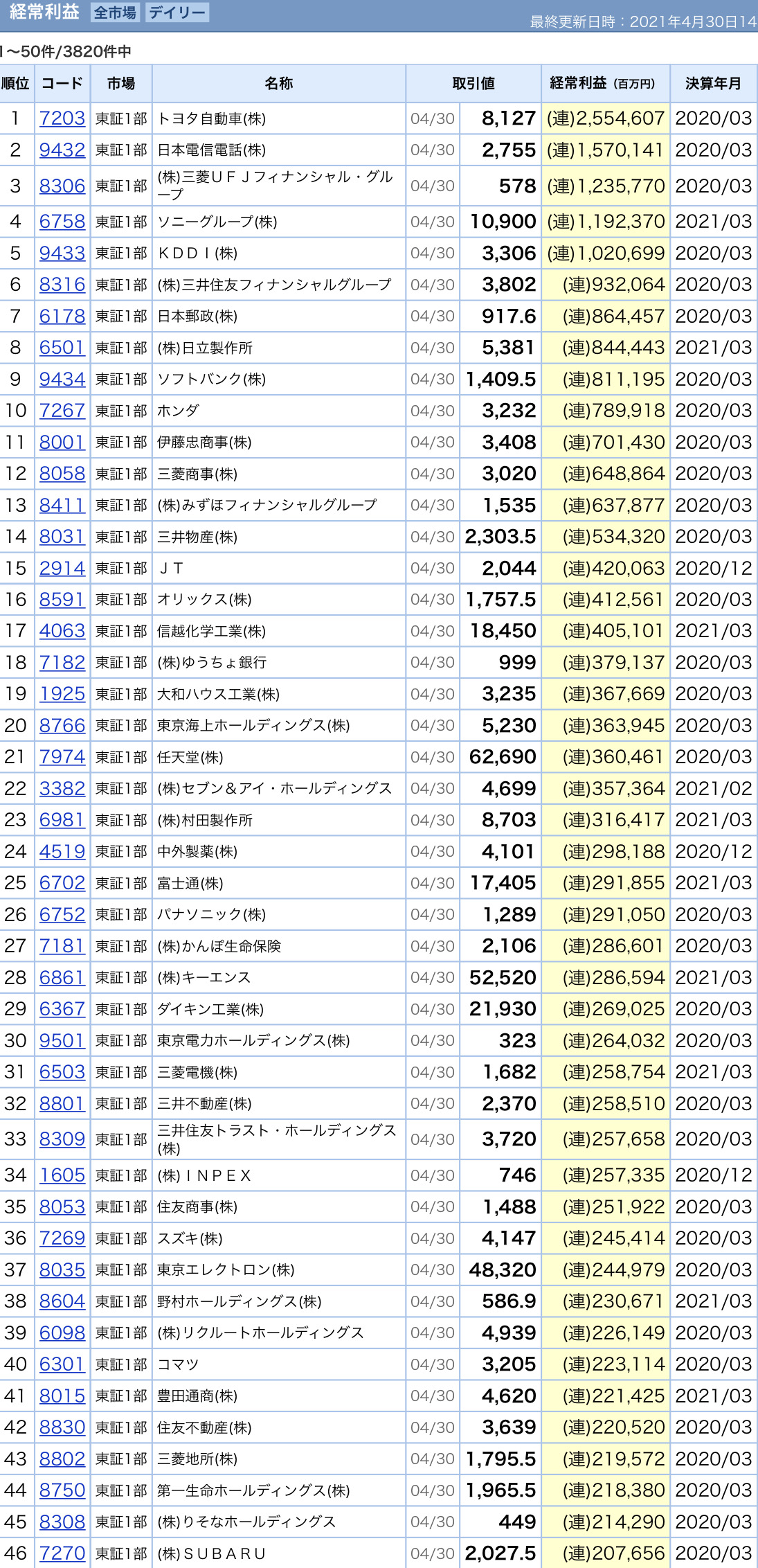Viewport: 758px width, 1568px height.
Task: Click the 取引値 column header
Action: coord(473,84)
